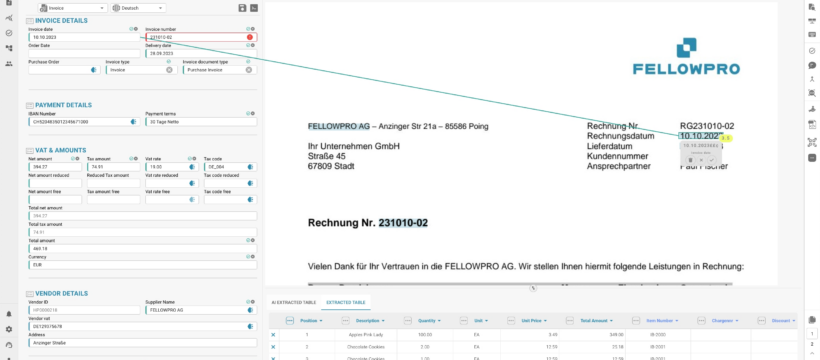The height and width of the screenshot is (360, 820).
Task: Click the delete trash icon in date popup
Action: click(x=690, y=160)
